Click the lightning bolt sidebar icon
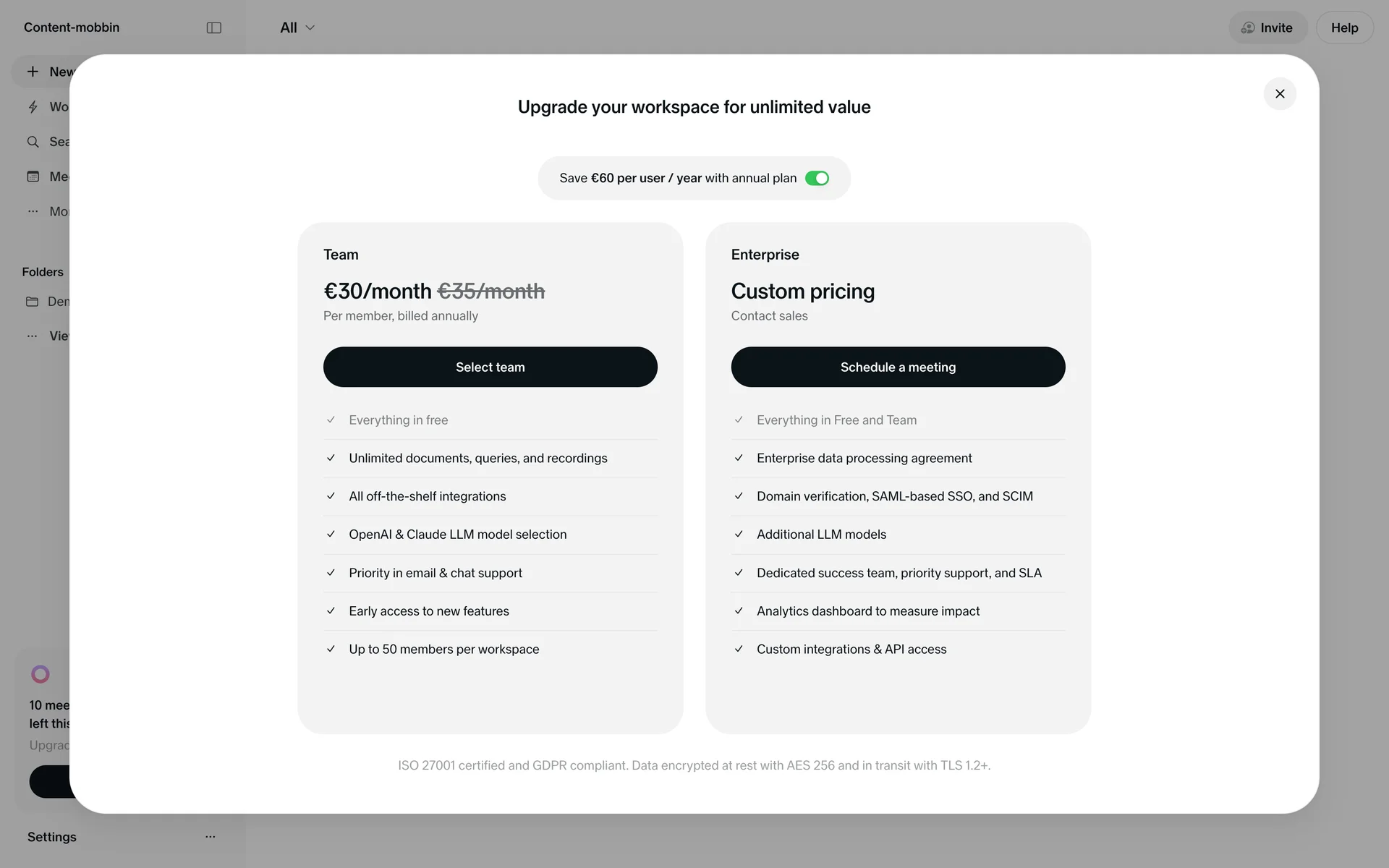Image resolution: width=1389 pixels, height=868 pixels. (33, 107)
